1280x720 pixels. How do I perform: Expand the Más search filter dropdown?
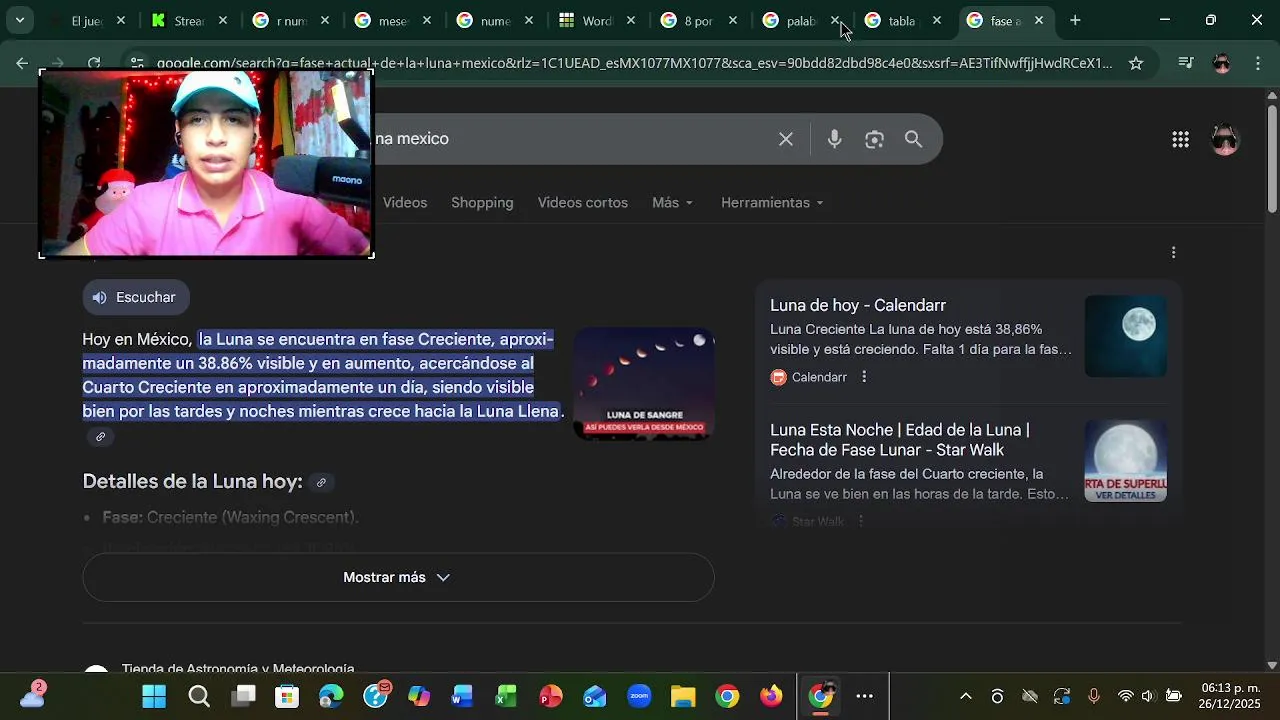point(672,202)
